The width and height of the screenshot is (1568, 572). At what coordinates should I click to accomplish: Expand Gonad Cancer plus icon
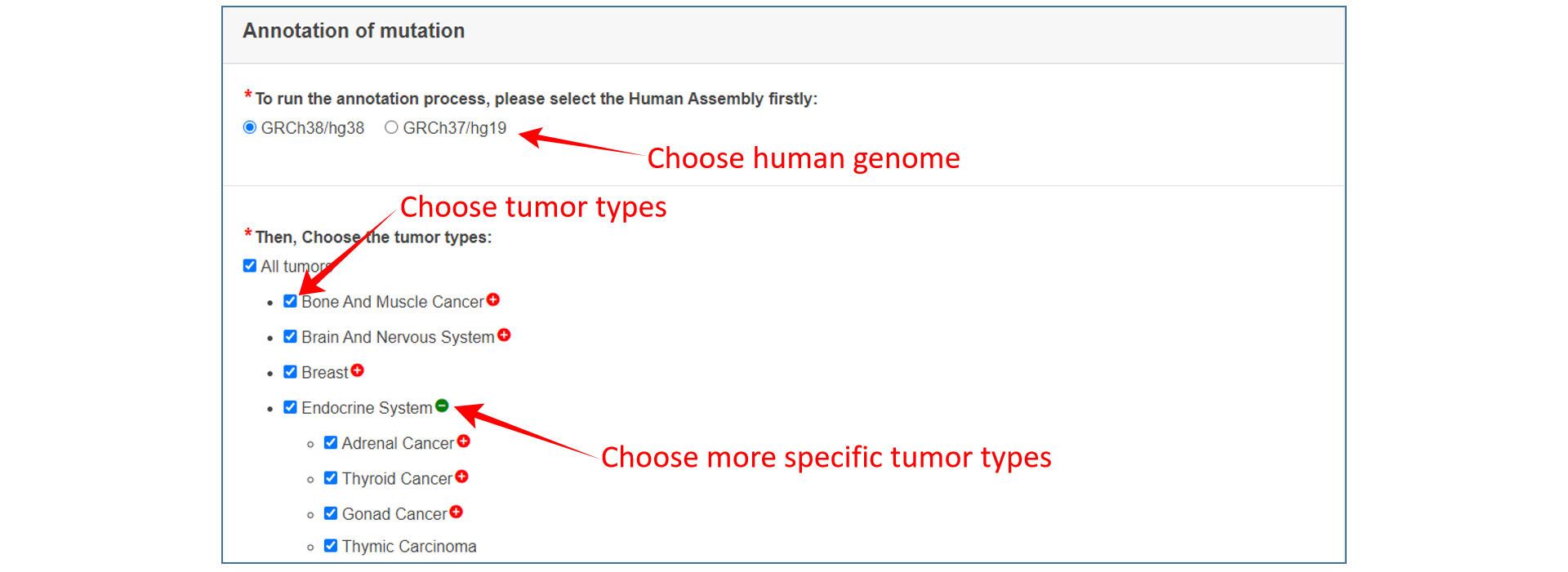457,512
